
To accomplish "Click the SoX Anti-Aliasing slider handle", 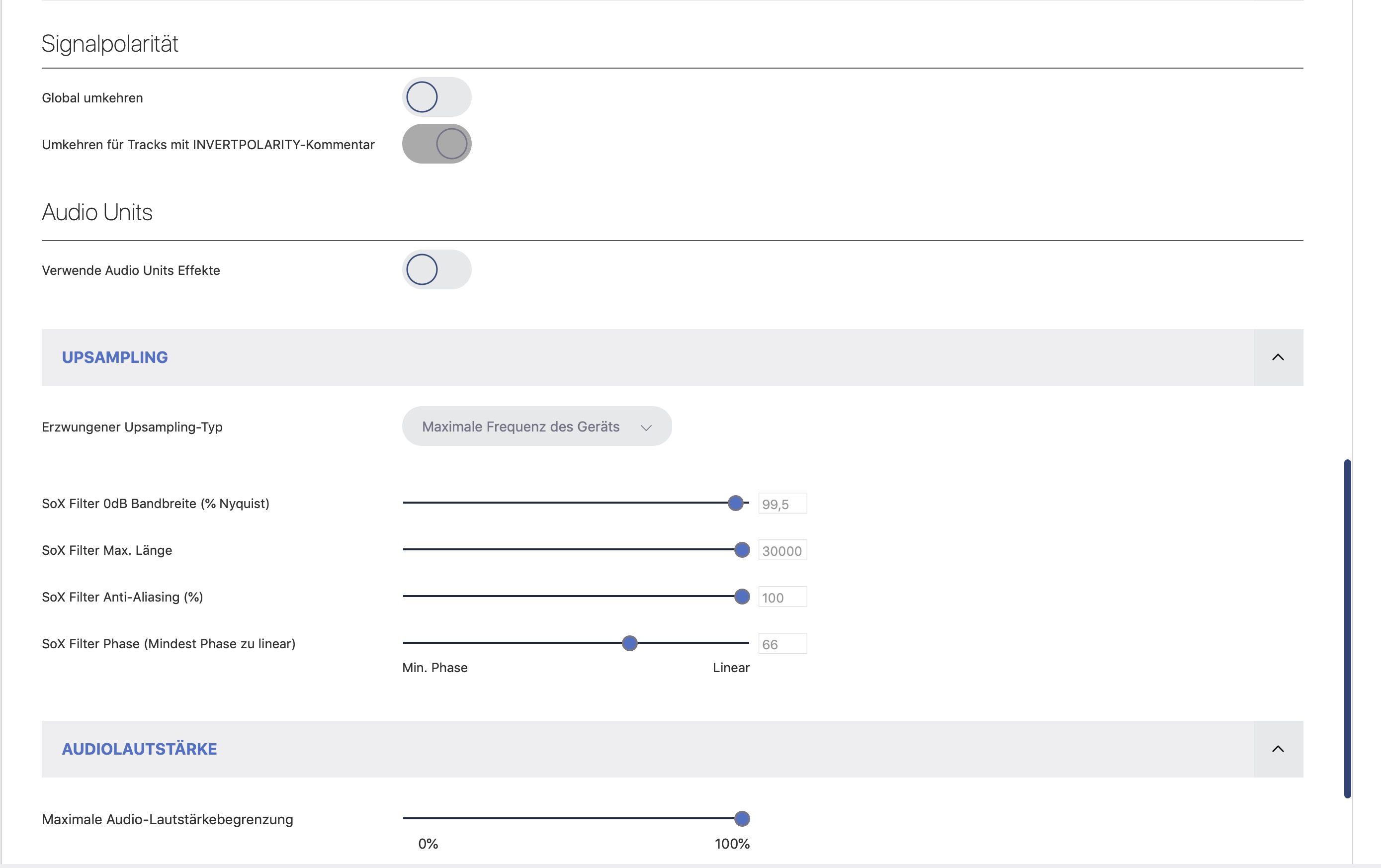I will point(742,597).
